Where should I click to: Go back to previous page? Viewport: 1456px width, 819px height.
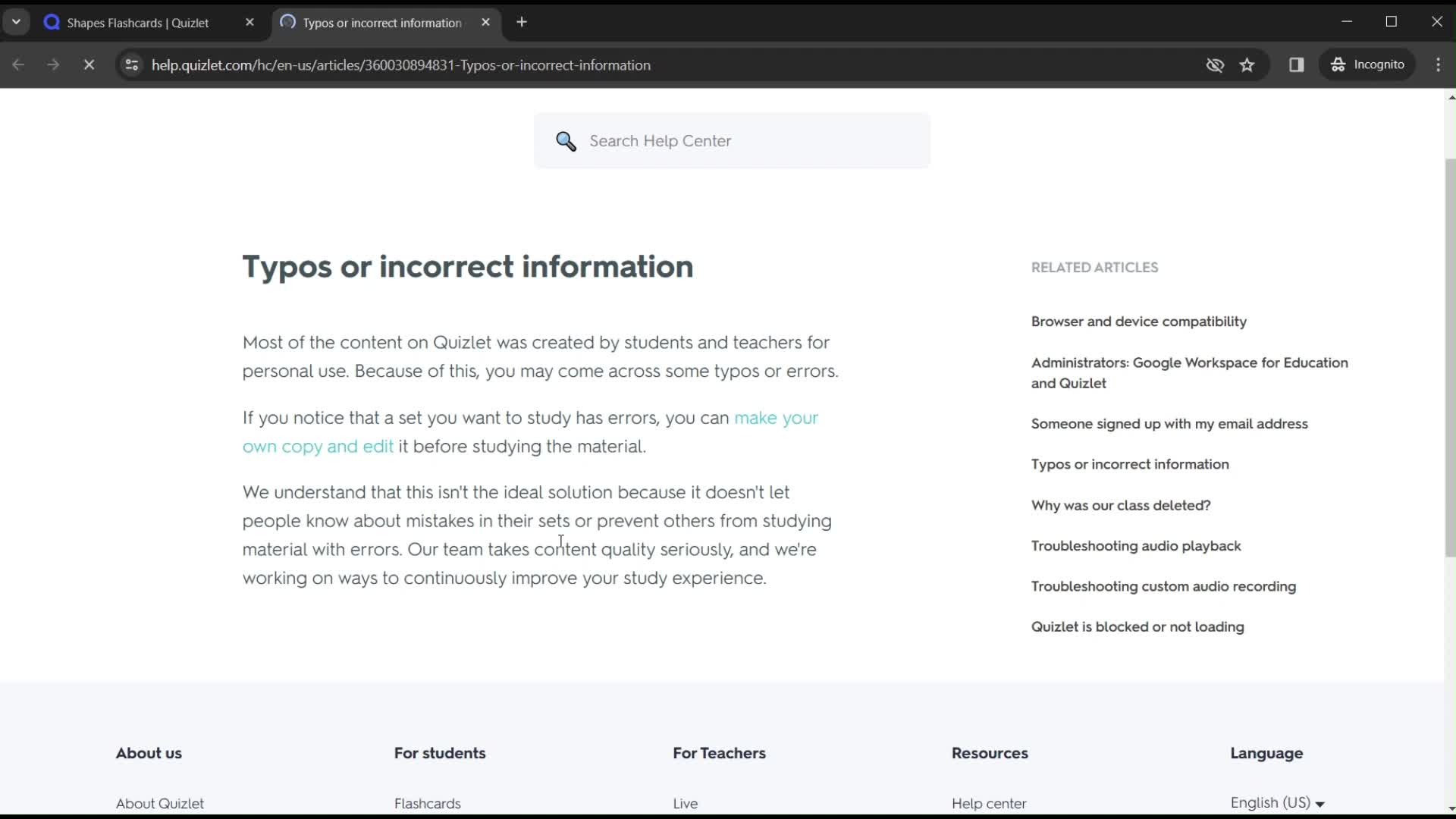point(18,65)
